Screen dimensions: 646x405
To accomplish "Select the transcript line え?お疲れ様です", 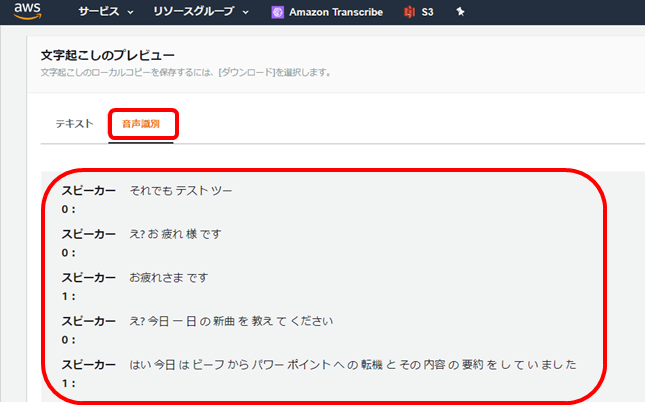I will coord(176,234).
